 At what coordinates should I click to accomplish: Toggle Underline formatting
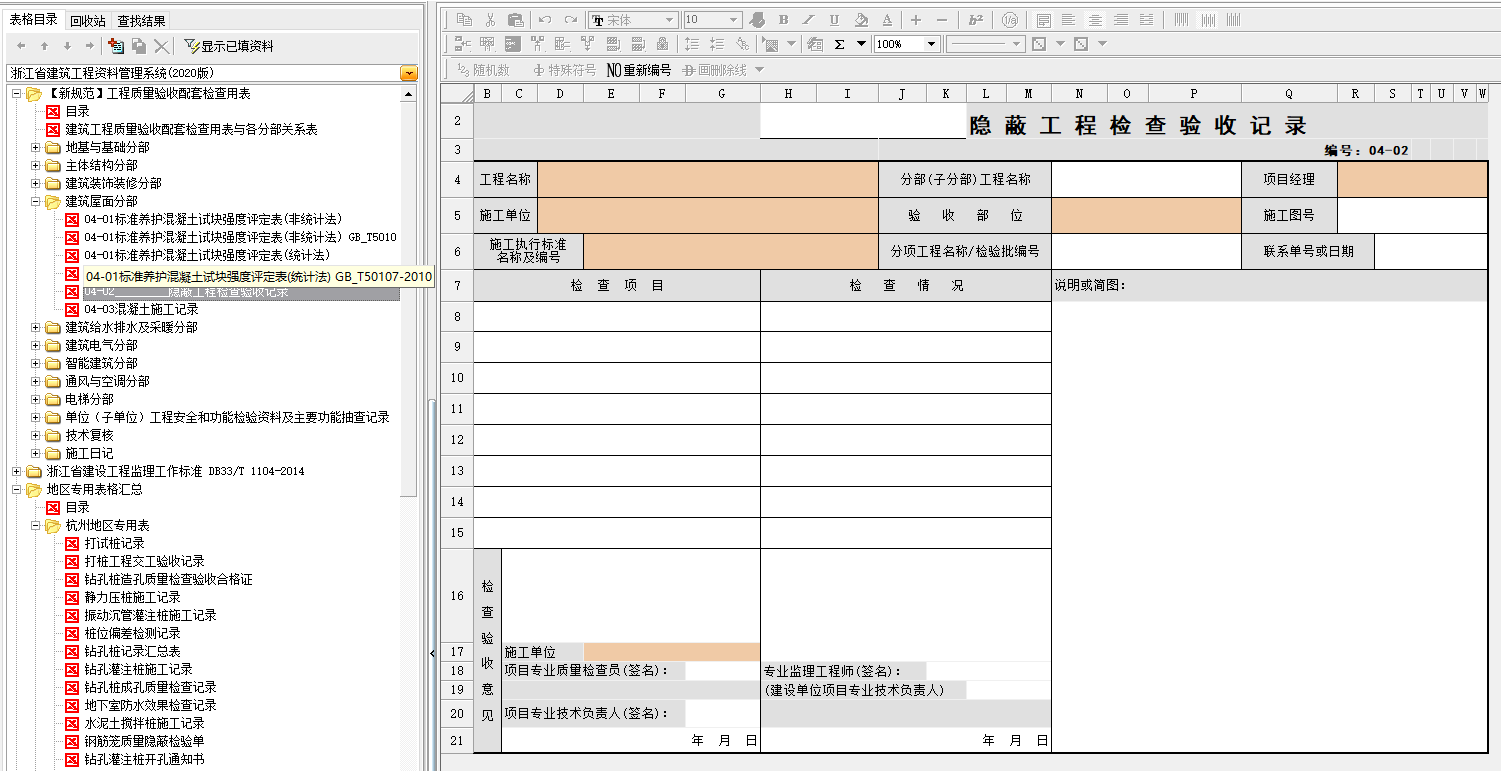(834, 20)
